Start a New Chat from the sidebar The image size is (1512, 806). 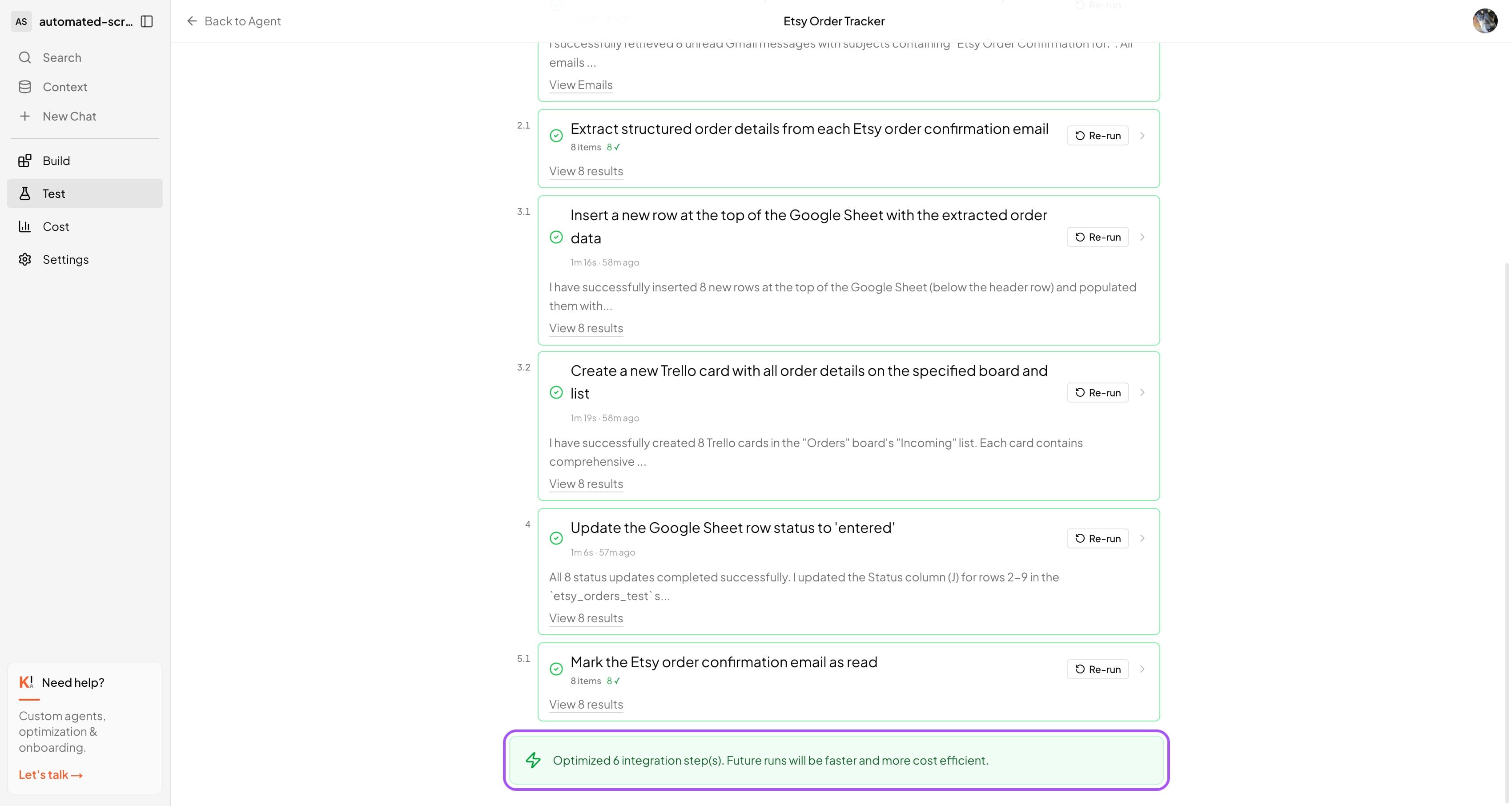coord(68,116)
